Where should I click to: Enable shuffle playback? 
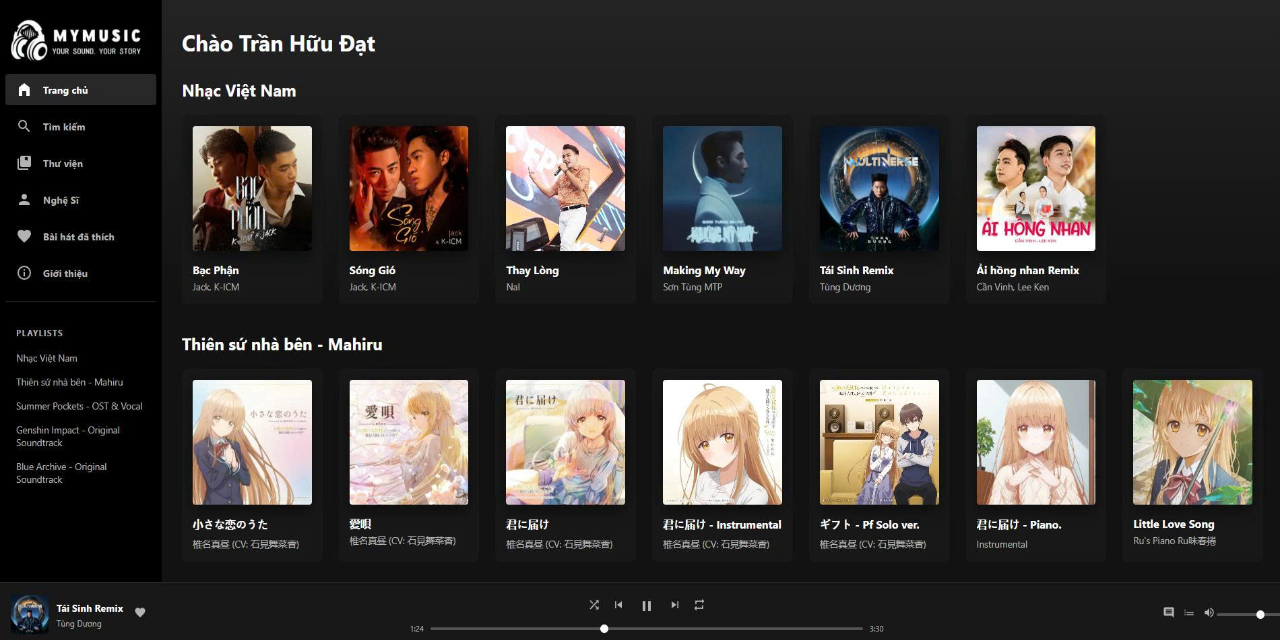click(593, 605)
